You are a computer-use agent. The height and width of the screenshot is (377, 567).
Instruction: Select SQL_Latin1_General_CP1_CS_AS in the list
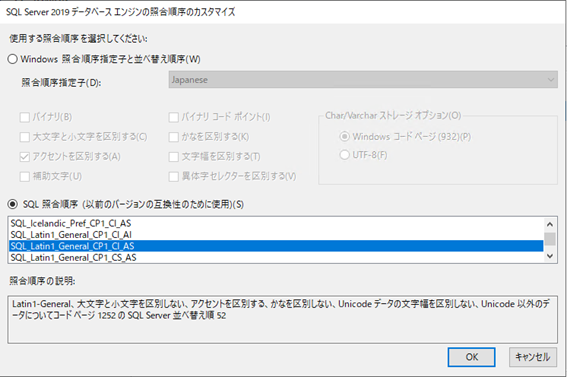pos(276,257)
